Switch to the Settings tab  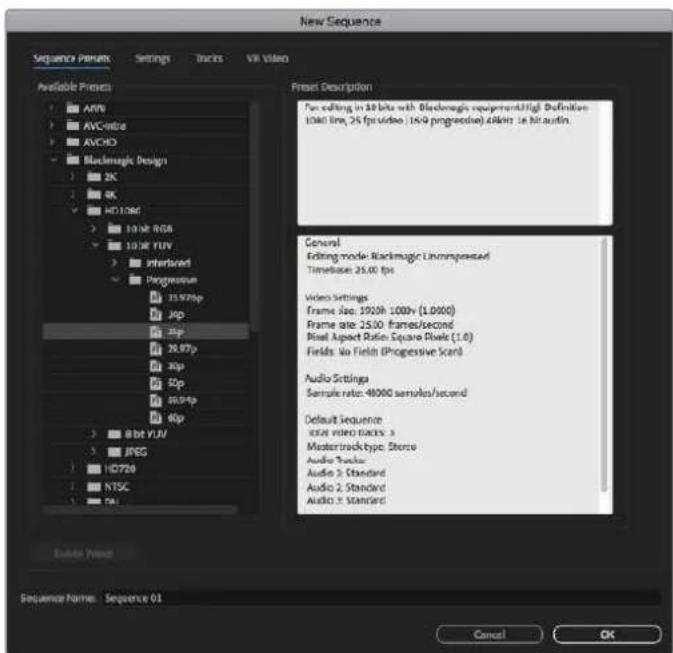153,58
